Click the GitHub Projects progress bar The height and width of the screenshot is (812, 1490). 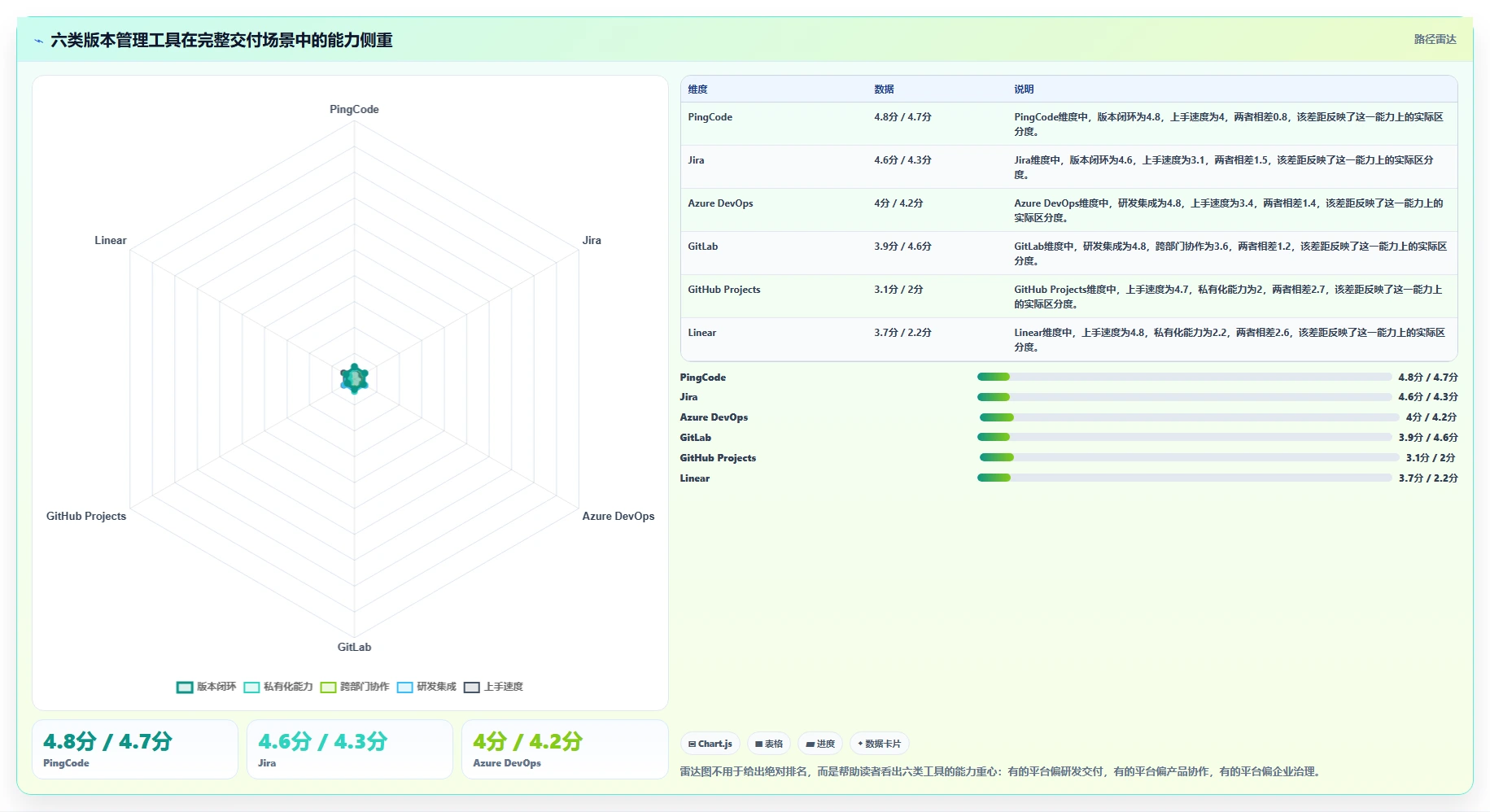1189,457
